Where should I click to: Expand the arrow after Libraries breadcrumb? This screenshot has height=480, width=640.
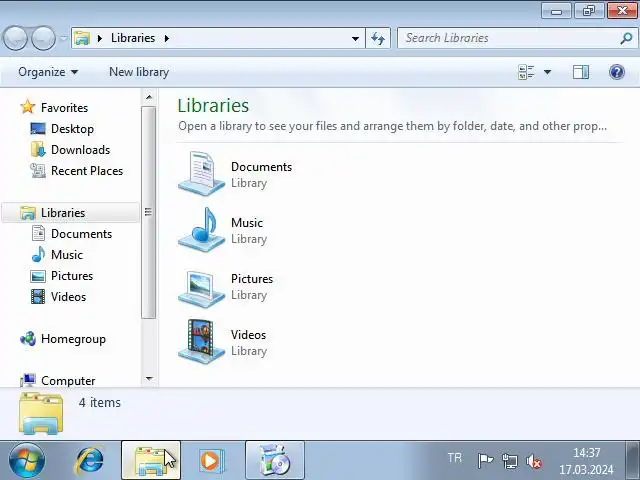point(167,38)
